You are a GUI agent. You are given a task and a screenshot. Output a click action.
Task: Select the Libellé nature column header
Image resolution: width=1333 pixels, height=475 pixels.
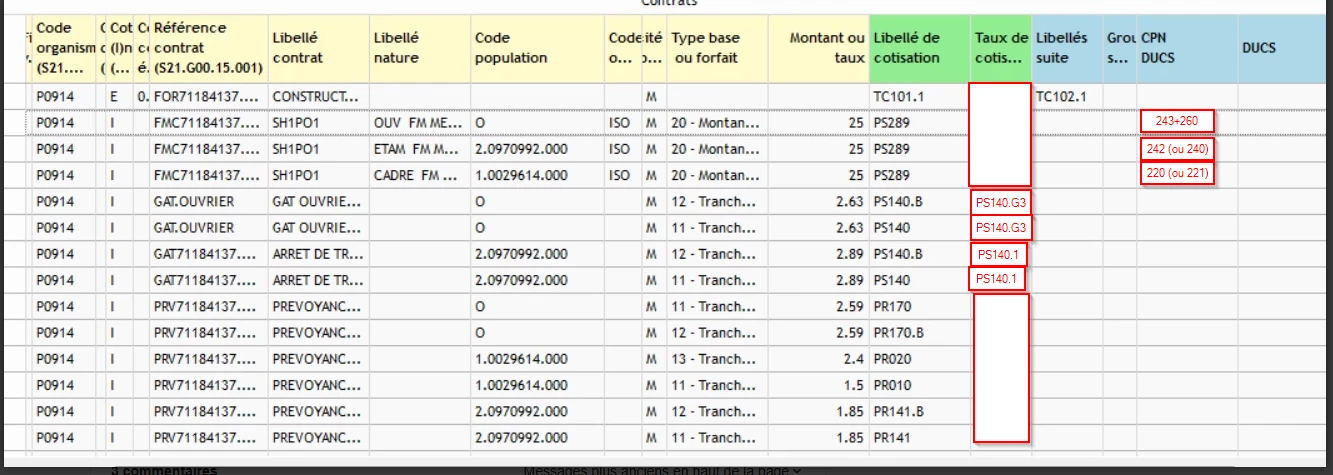(x=418, y=49)
